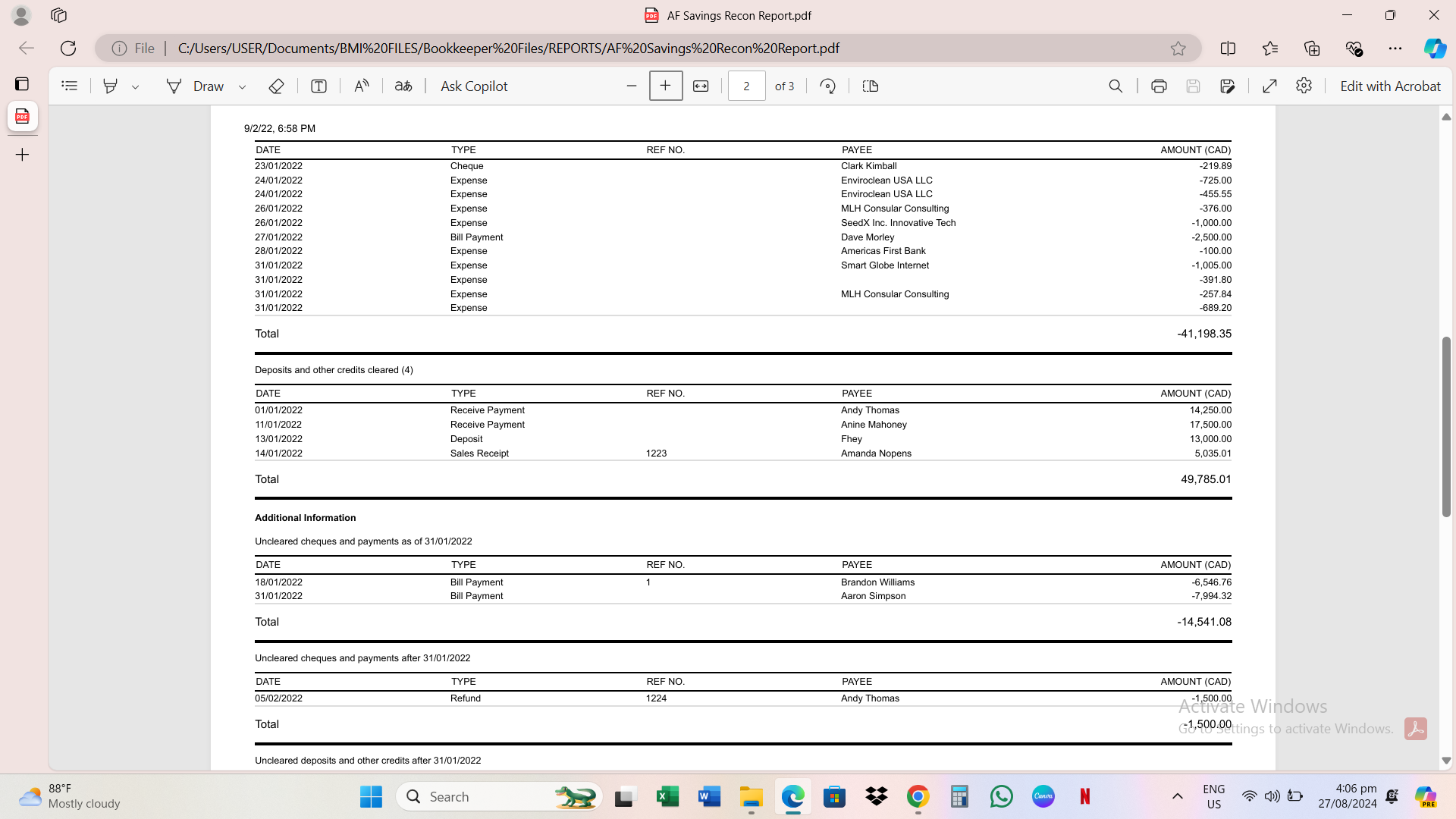The image size is (1456, 819).
Task: Open tab actions menu
Action: (x=58, y=15)
